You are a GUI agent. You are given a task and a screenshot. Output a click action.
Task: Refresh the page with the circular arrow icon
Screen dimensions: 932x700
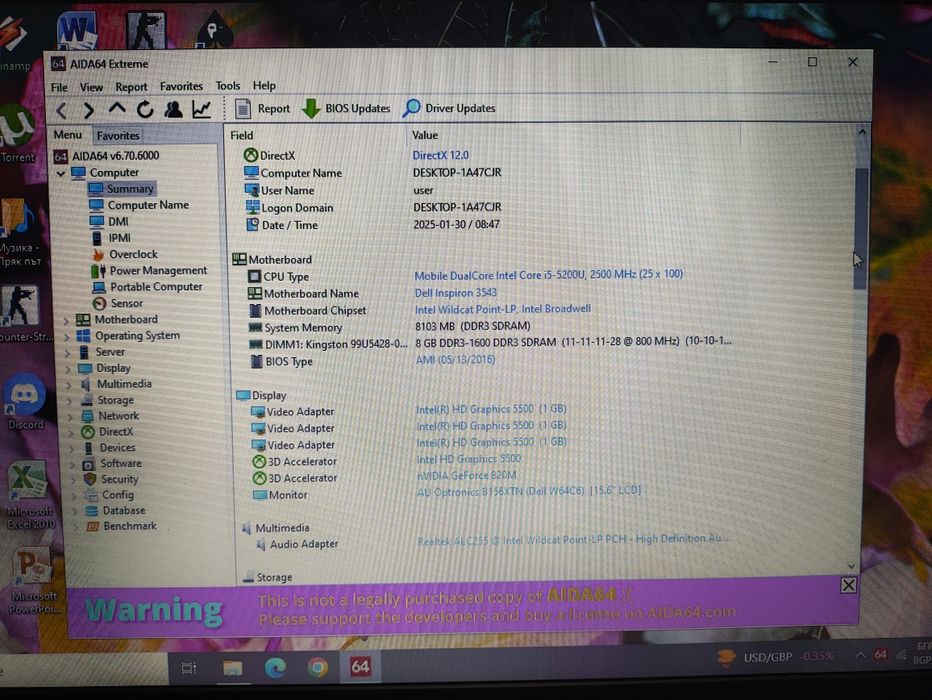click(145, 109)
